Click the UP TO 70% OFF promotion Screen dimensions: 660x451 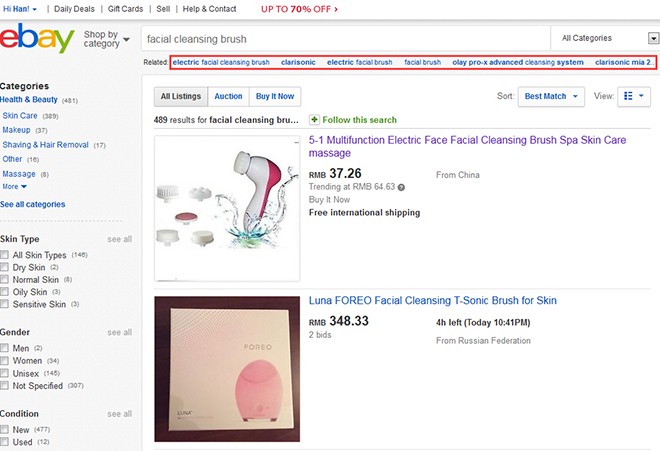pos(299,9)
